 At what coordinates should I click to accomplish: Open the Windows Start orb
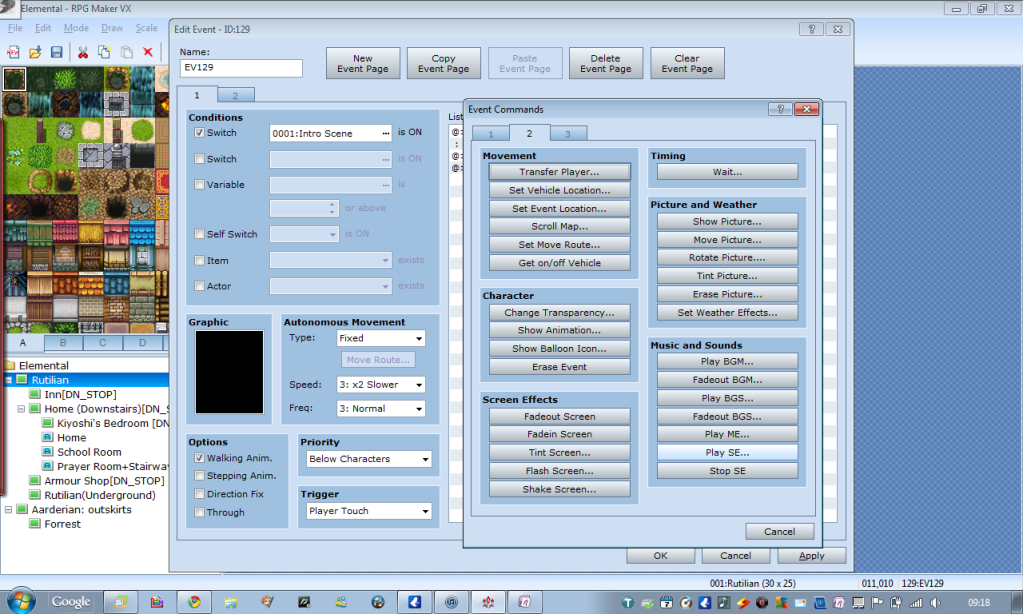coord(21,601)
